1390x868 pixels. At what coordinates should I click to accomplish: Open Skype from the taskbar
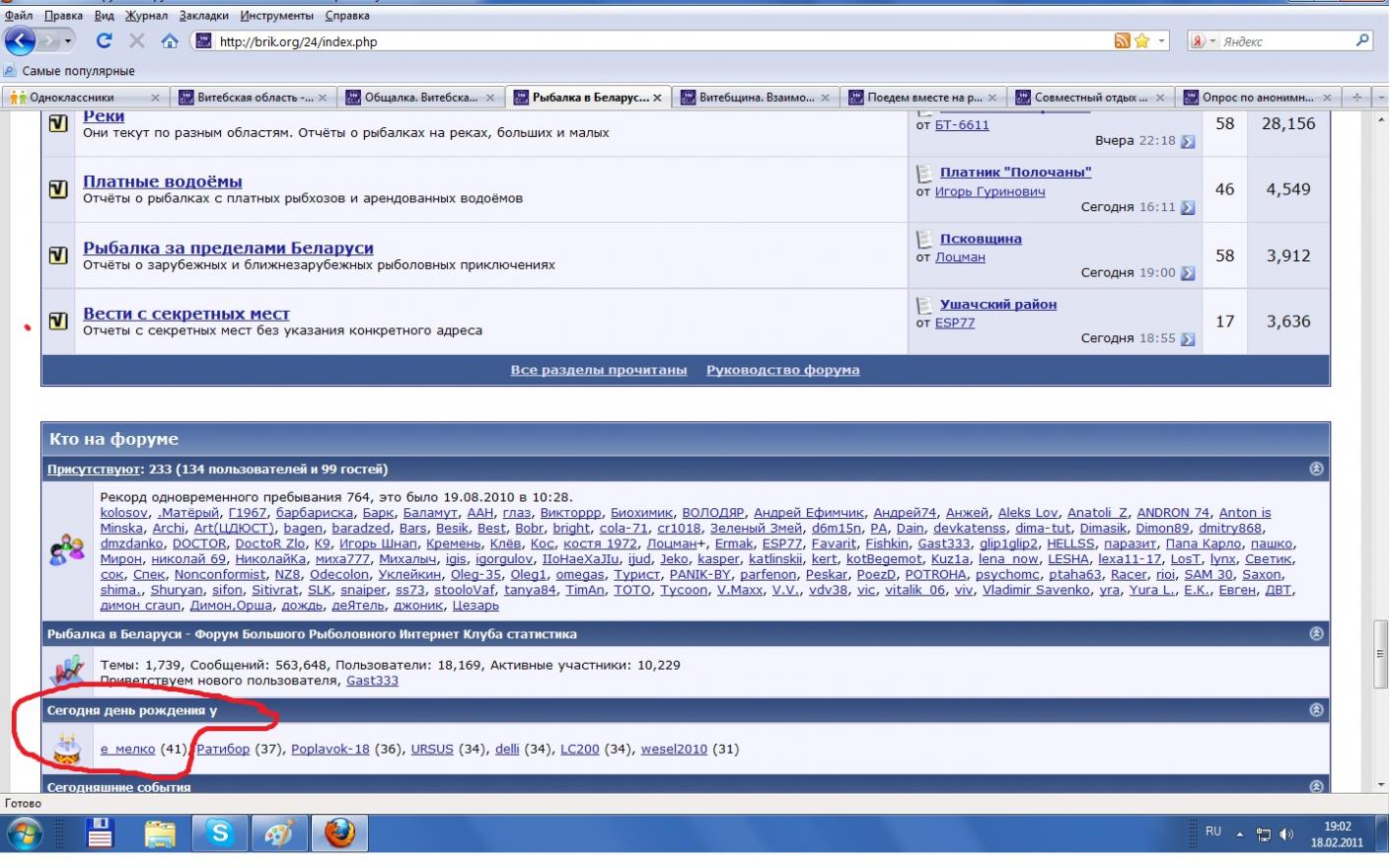click(219, 834)
